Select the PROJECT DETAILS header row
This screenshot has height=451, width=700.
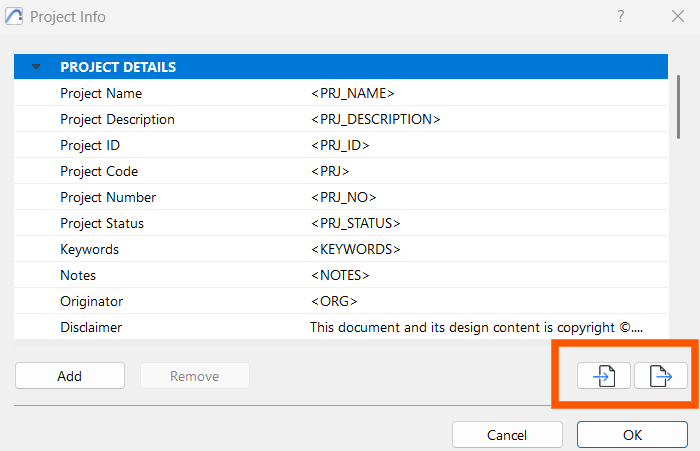[341, 67]
